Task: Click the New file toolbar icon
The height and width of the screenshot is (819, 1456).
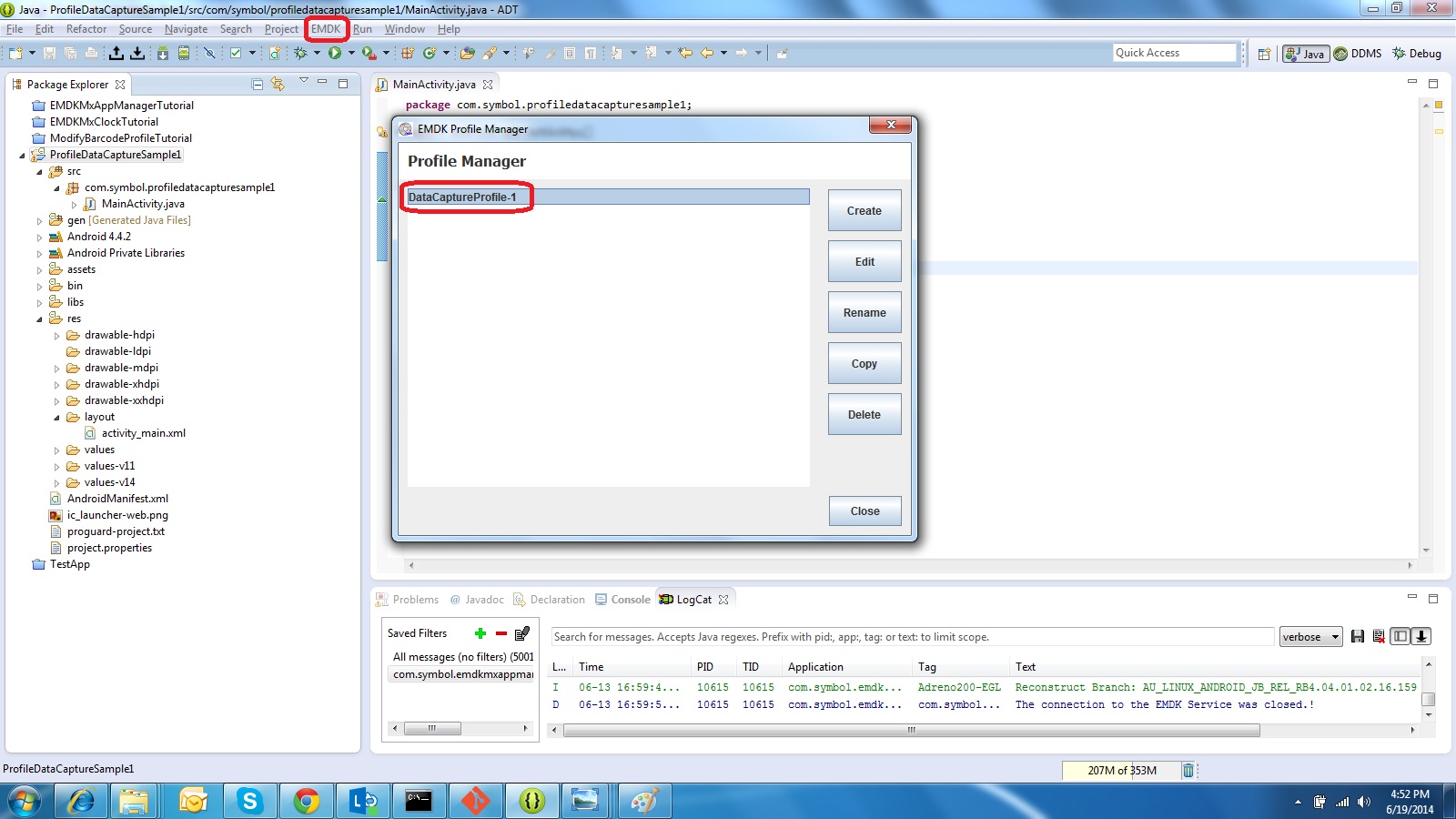Action: pos(15,53)
